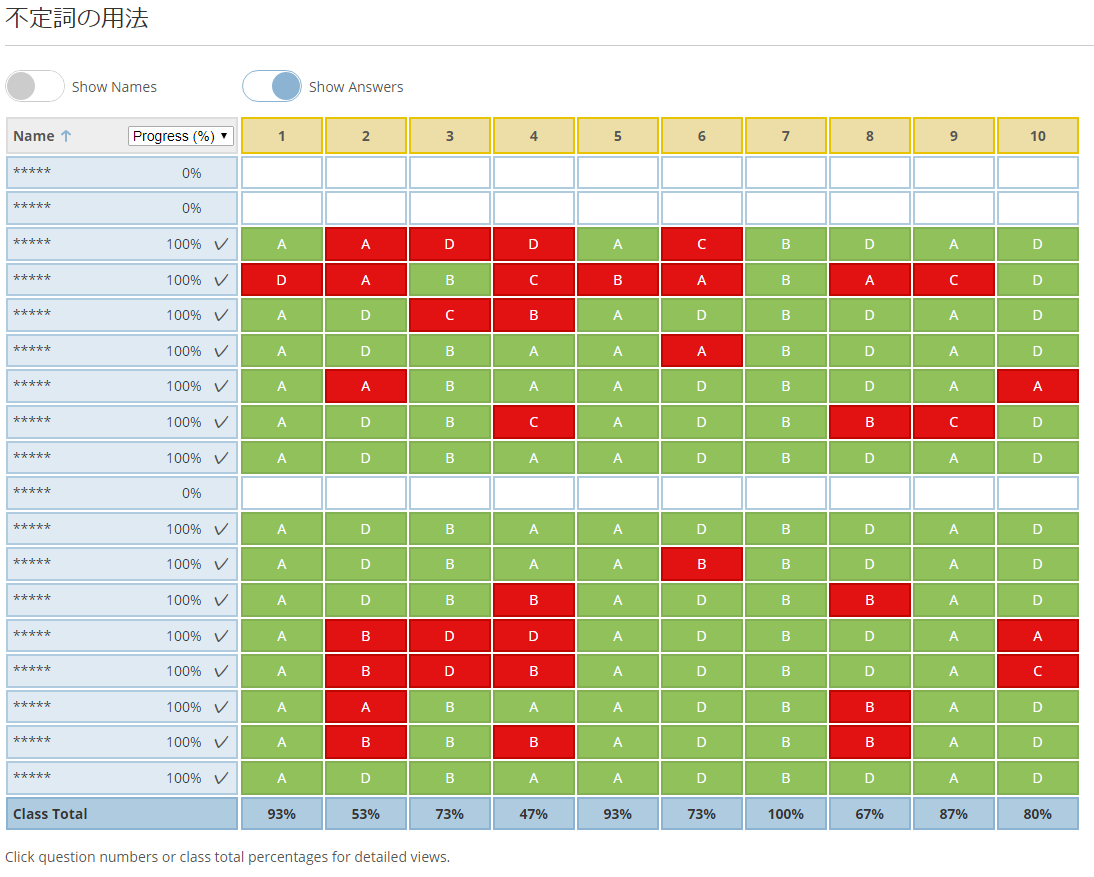Click the 93% class total for question 5
1094x877 pixels.
[617, 814]
